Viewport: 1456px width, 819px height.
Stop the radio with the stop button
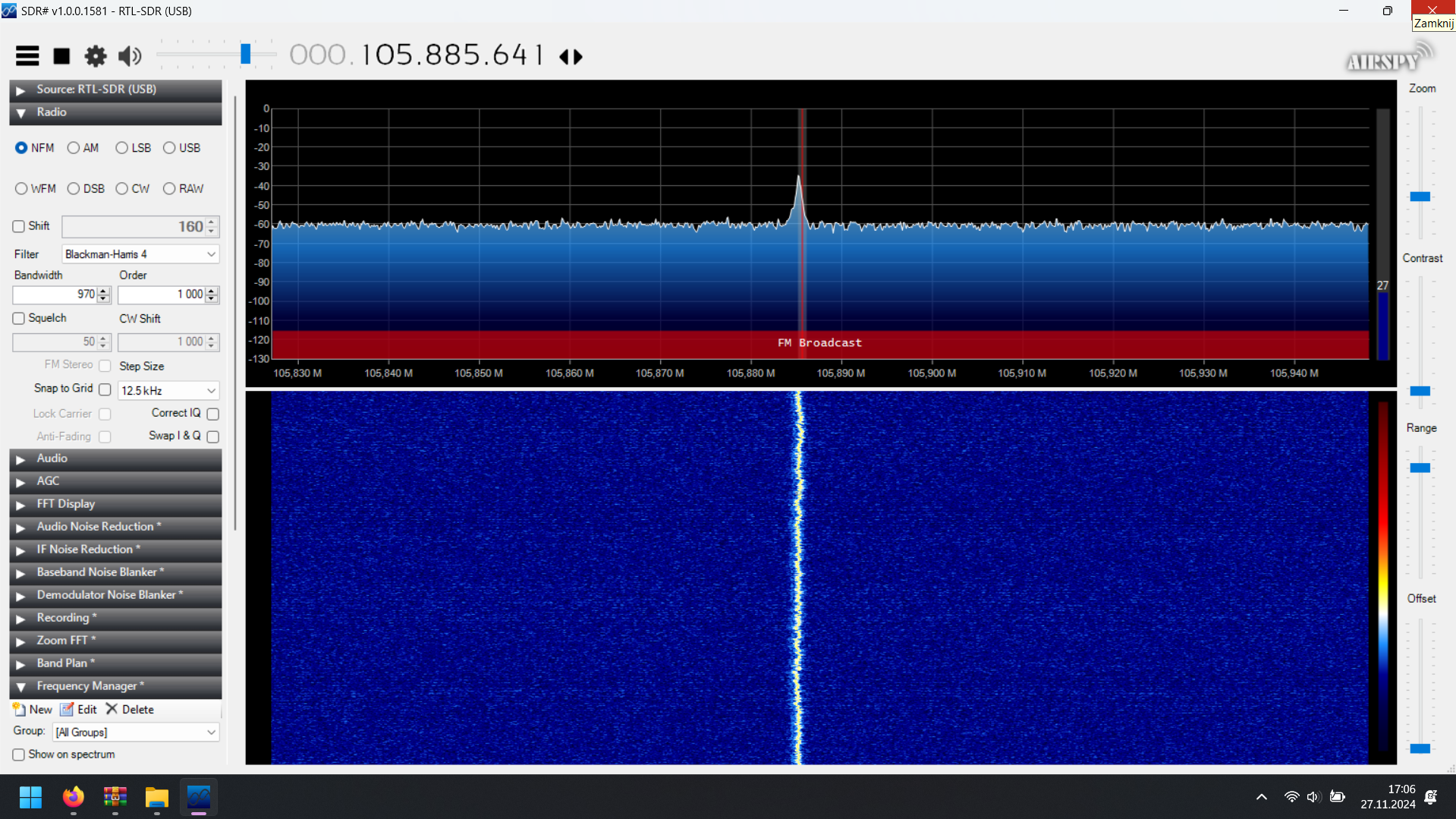tap(61, 56)
